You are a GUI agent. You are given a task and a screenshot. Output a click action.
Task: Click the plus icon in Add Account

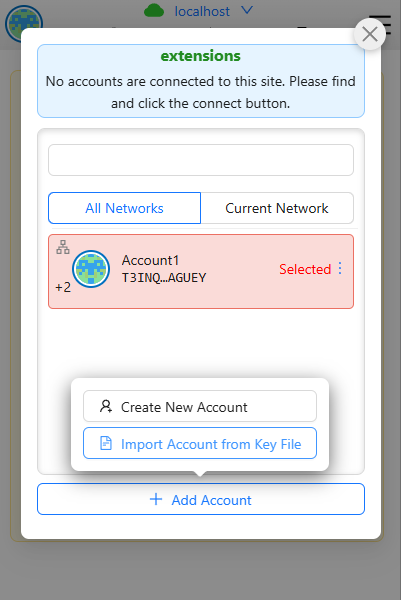pyautogui.click(x=156, y=499)
